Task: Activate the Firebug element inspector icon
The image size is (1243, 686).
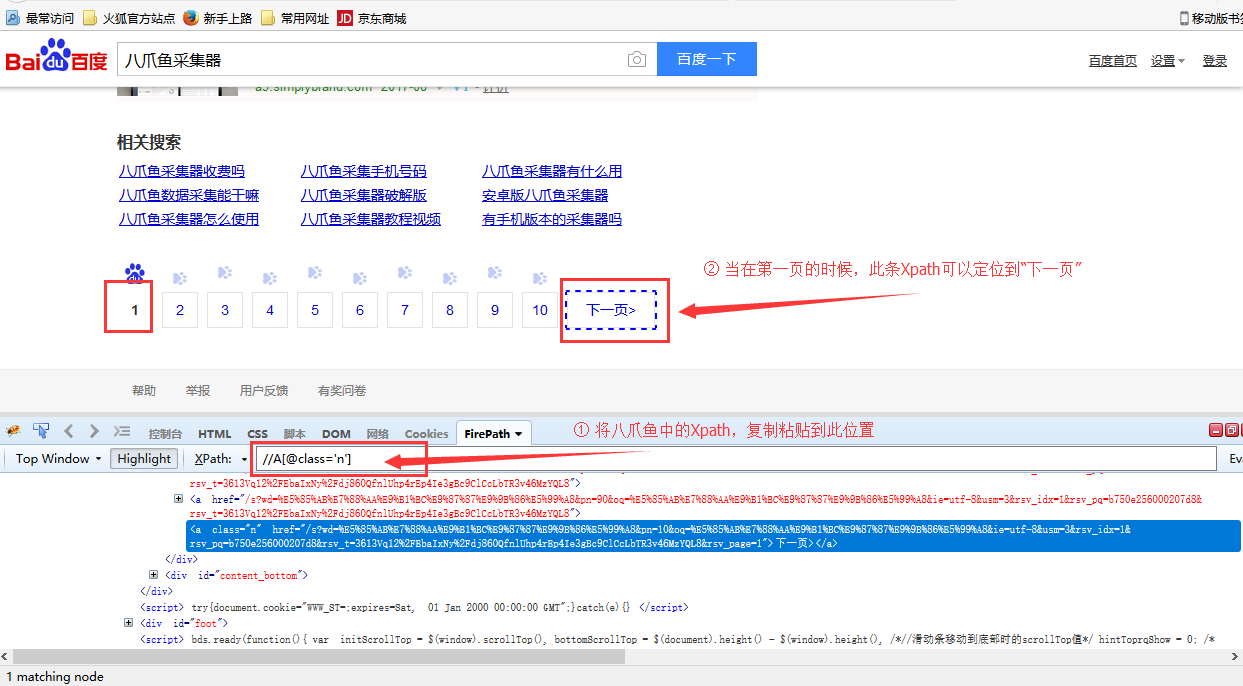Action: point(41,431)
